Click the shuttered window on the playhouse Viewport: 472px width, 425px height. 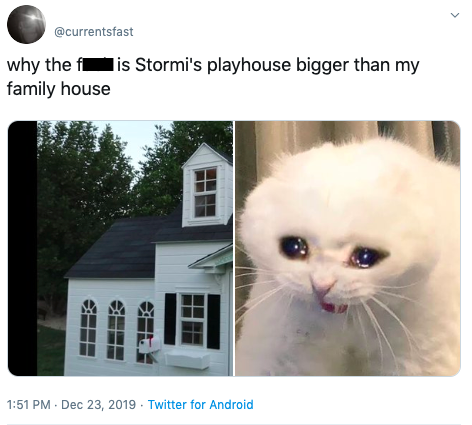point(192,320)
